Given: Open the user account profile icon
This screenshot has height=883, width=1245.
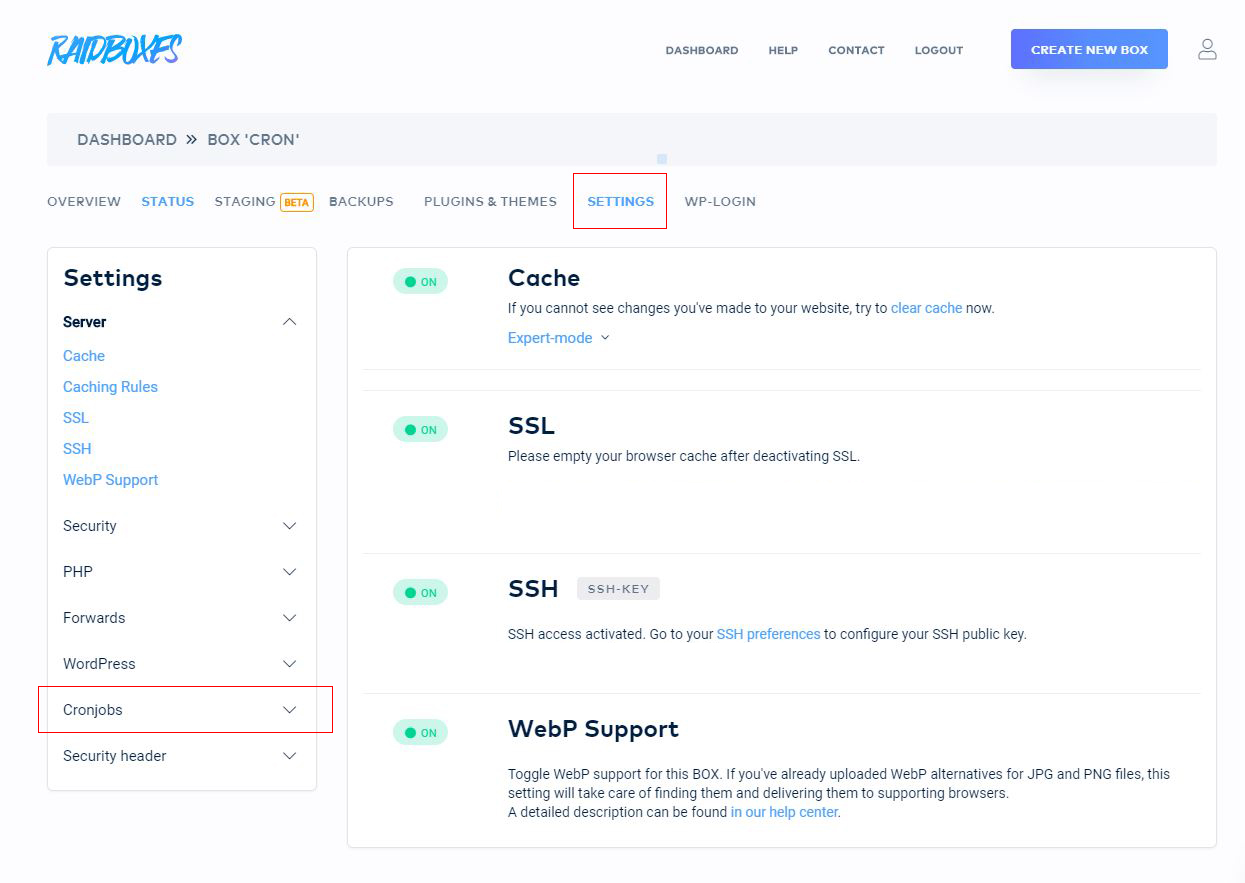Looking at the screenshot, I should click(1207, 49).
